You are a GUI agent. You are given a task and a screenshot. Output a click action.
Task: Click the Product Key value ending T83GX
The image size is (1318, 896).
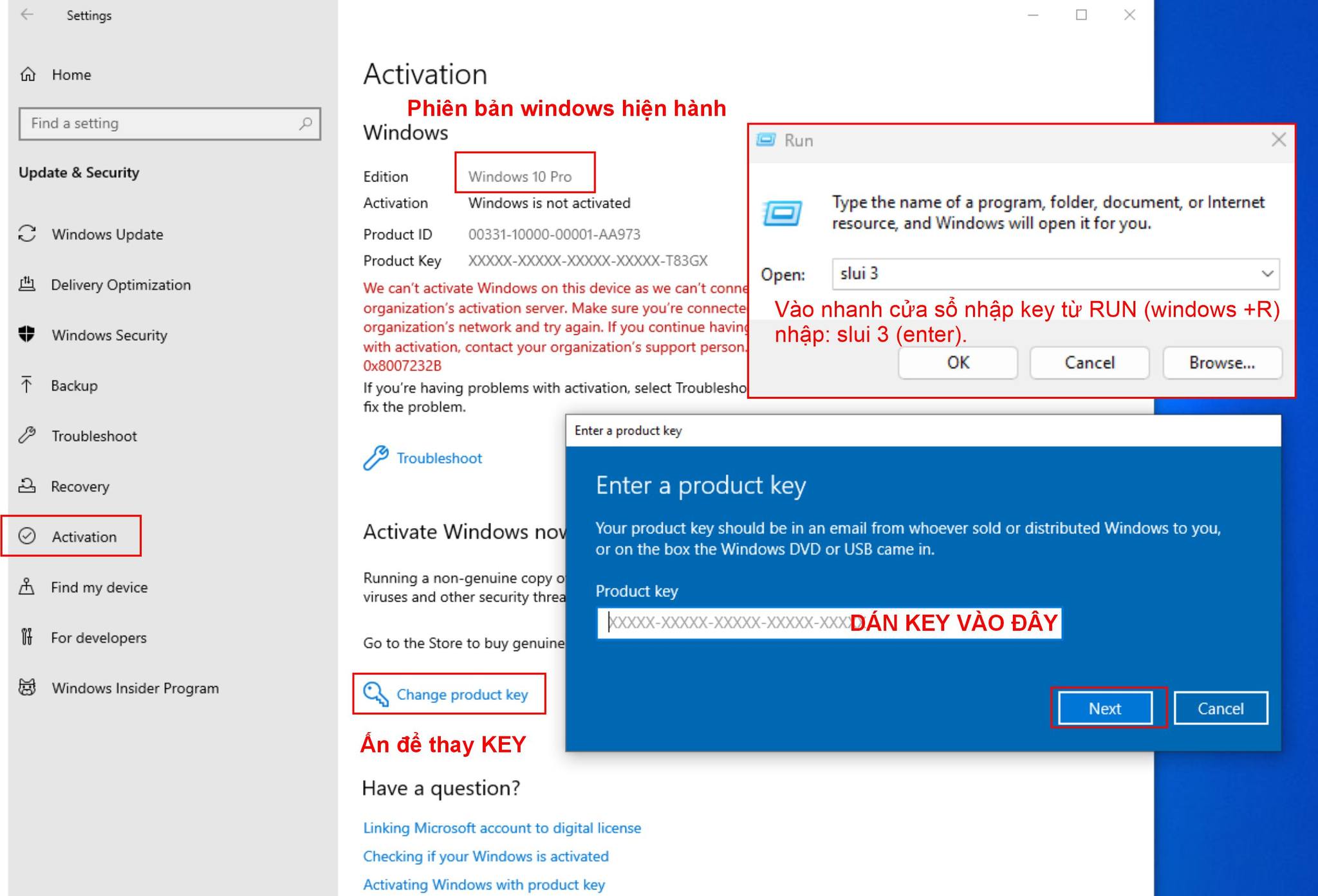click(588, 261)
